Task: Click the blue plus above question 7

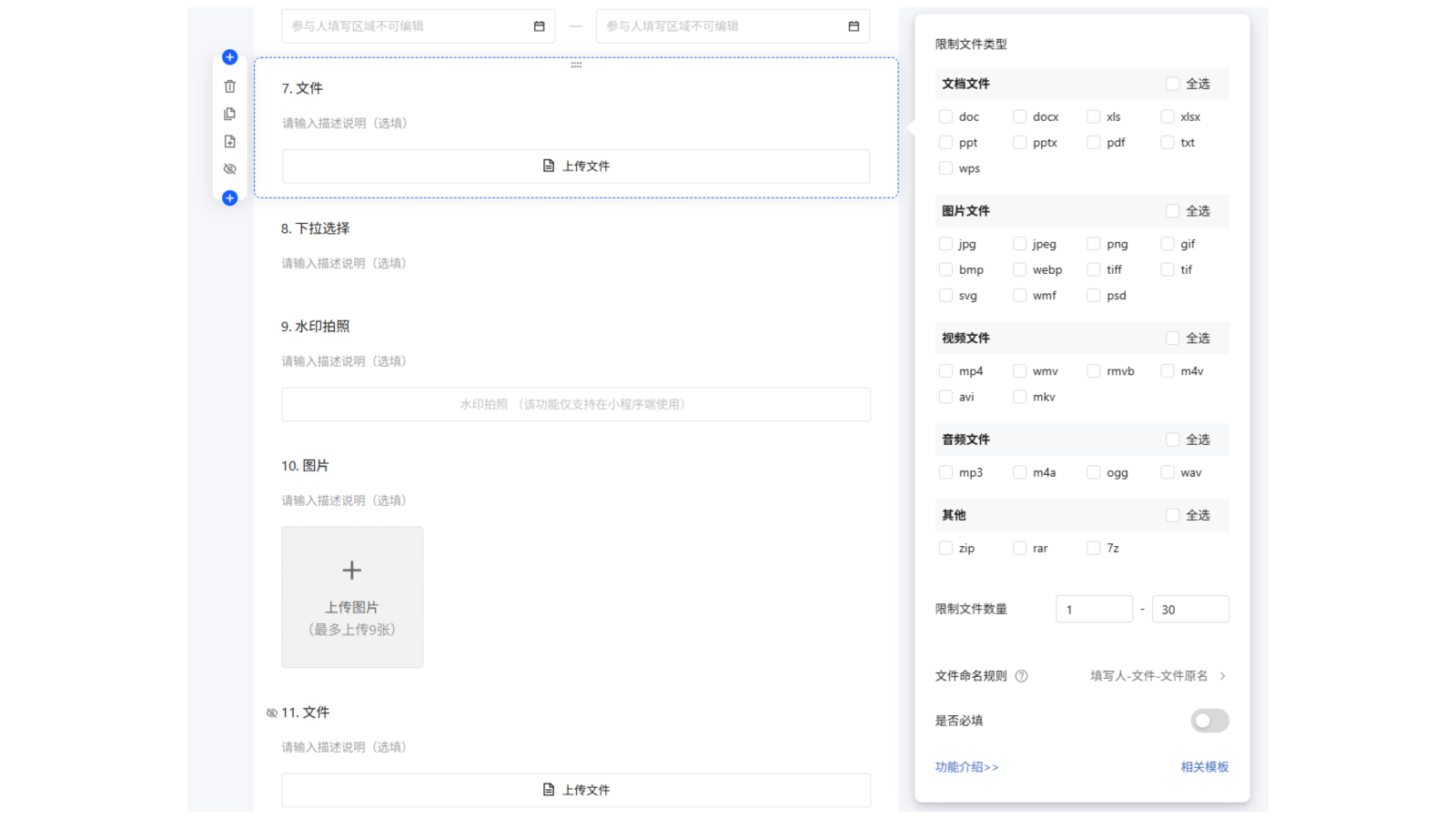Action: click(x=229, y=57)
